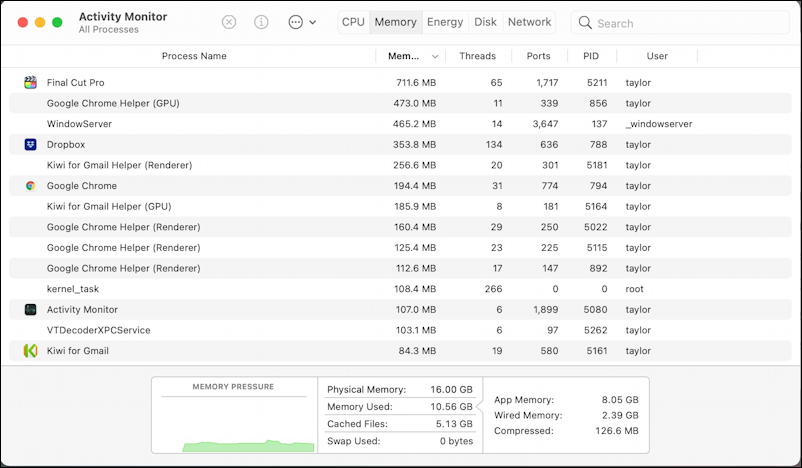Select Kiwi for Gmail Helper (Renderer) row
This screenshot has height=468, width=802.
(400, 165)
